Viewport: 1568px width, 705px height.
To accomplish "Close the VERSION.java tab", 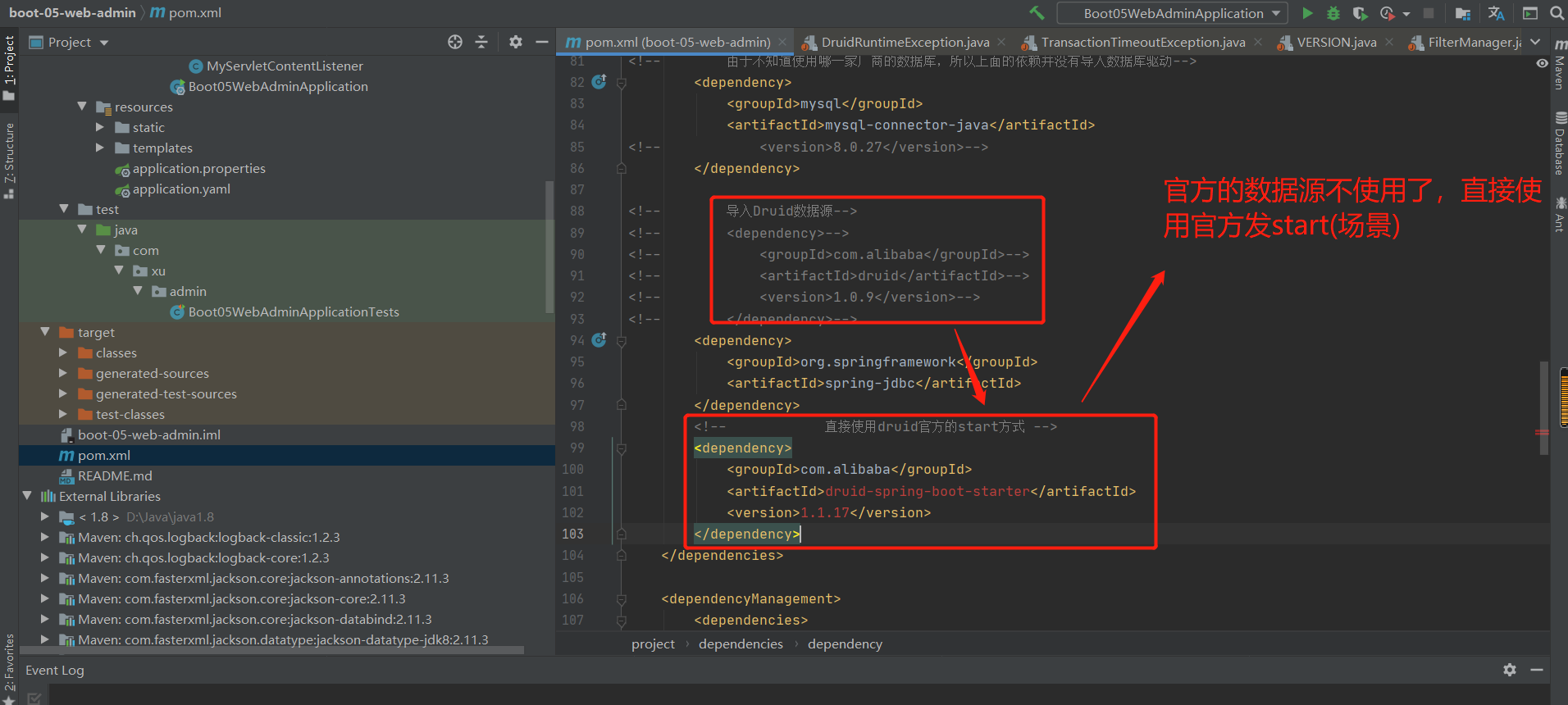I will click(x=1389, y=42).
